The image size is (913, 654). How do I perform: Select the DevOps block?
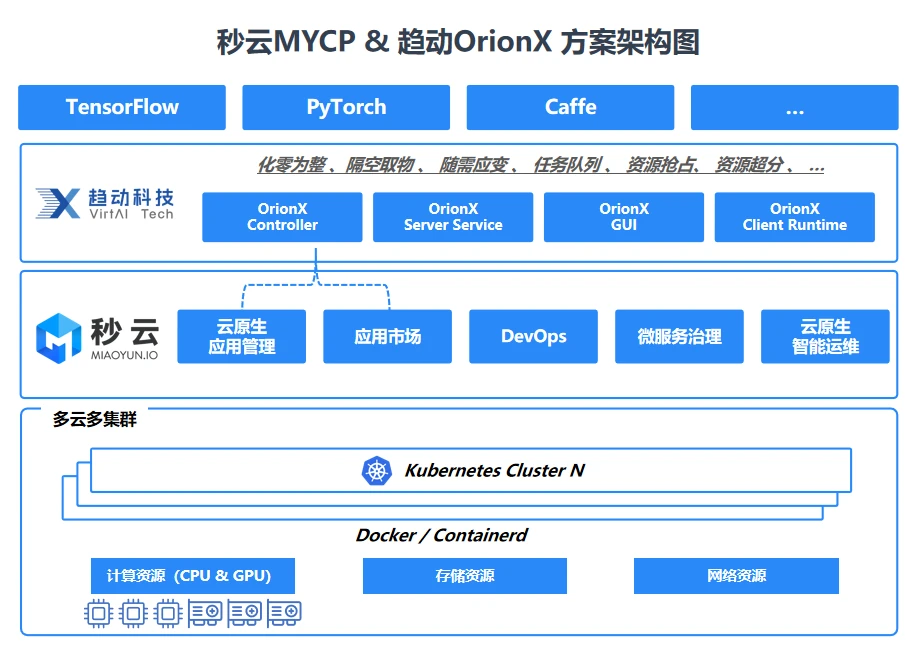tap(533, 336)
